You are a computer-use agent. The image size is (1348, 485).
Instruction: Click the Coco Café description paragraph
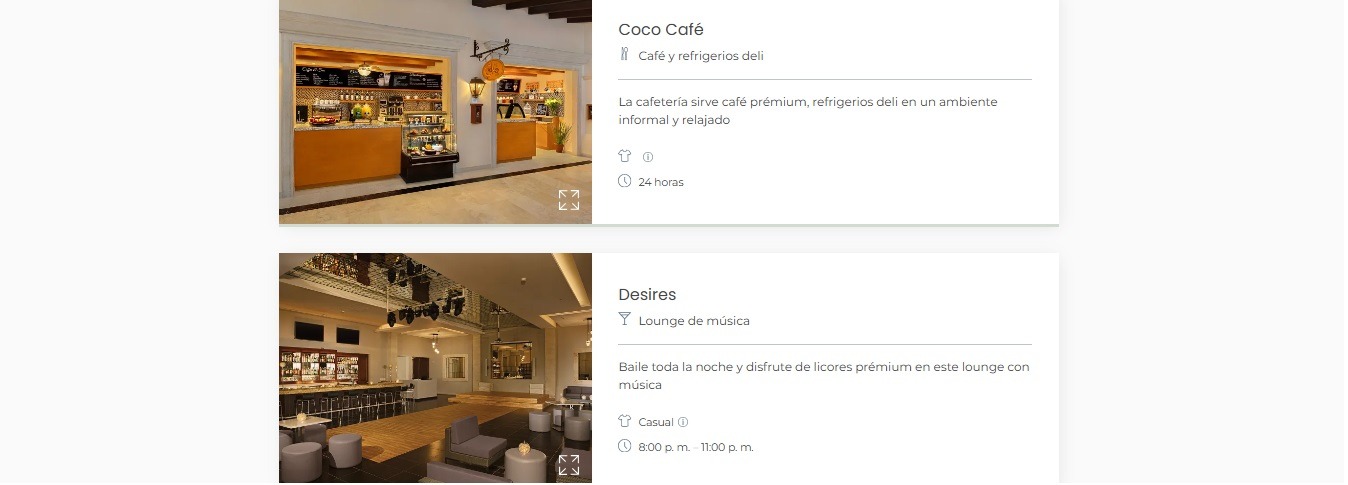tap(808, 111)
